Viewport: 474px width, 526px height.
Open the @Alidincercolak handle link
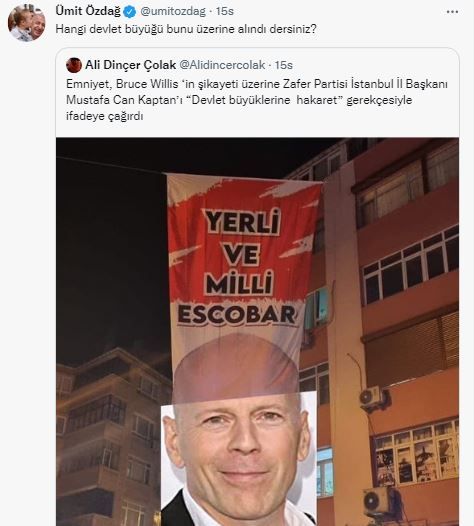(222, 65)
